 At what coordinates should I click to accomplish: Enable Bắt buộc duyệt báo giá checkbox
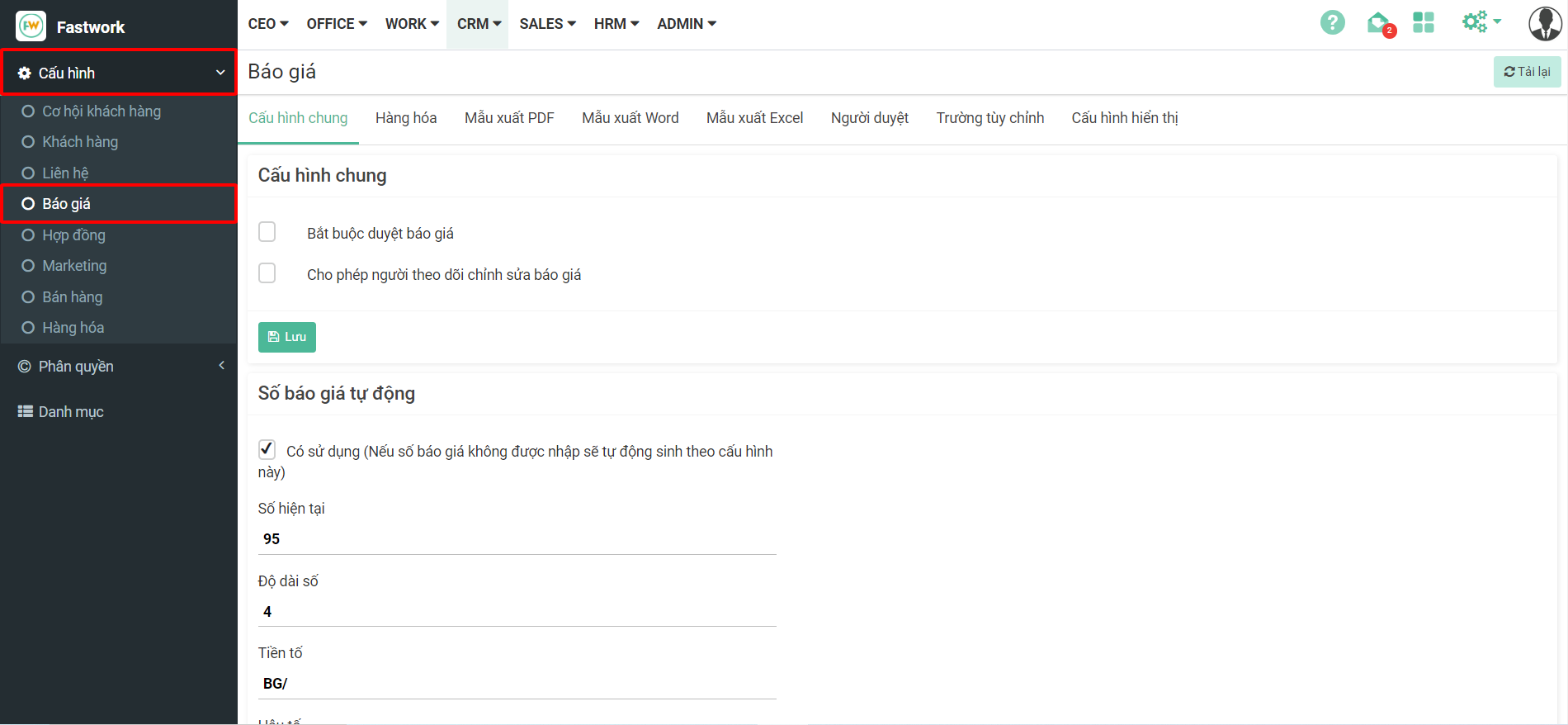coord(267,232)
